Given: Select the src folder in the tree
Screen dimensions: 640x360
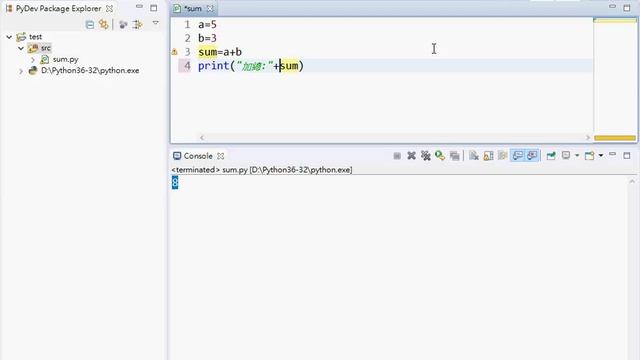Looking at the screenshot, I should point(45,48).
